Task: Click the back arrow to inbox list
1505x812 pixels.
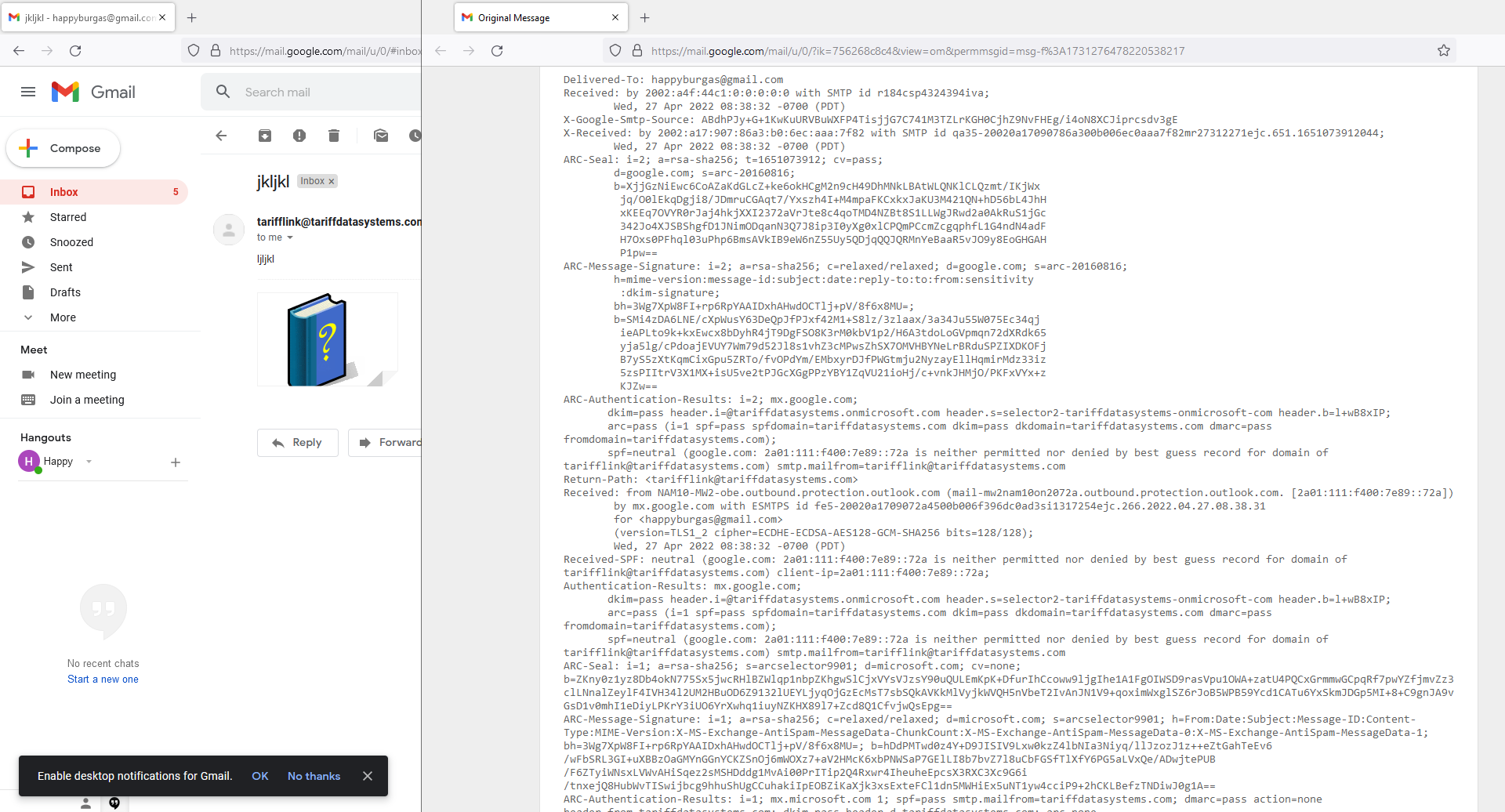Action: (x=221, y=136)
